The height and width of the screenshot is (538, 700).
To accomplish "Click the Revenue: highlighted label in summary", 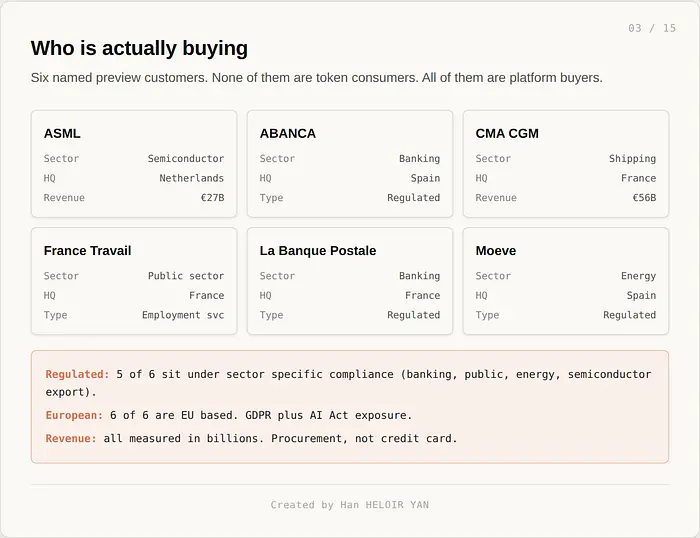I will [x=71, y=438].
